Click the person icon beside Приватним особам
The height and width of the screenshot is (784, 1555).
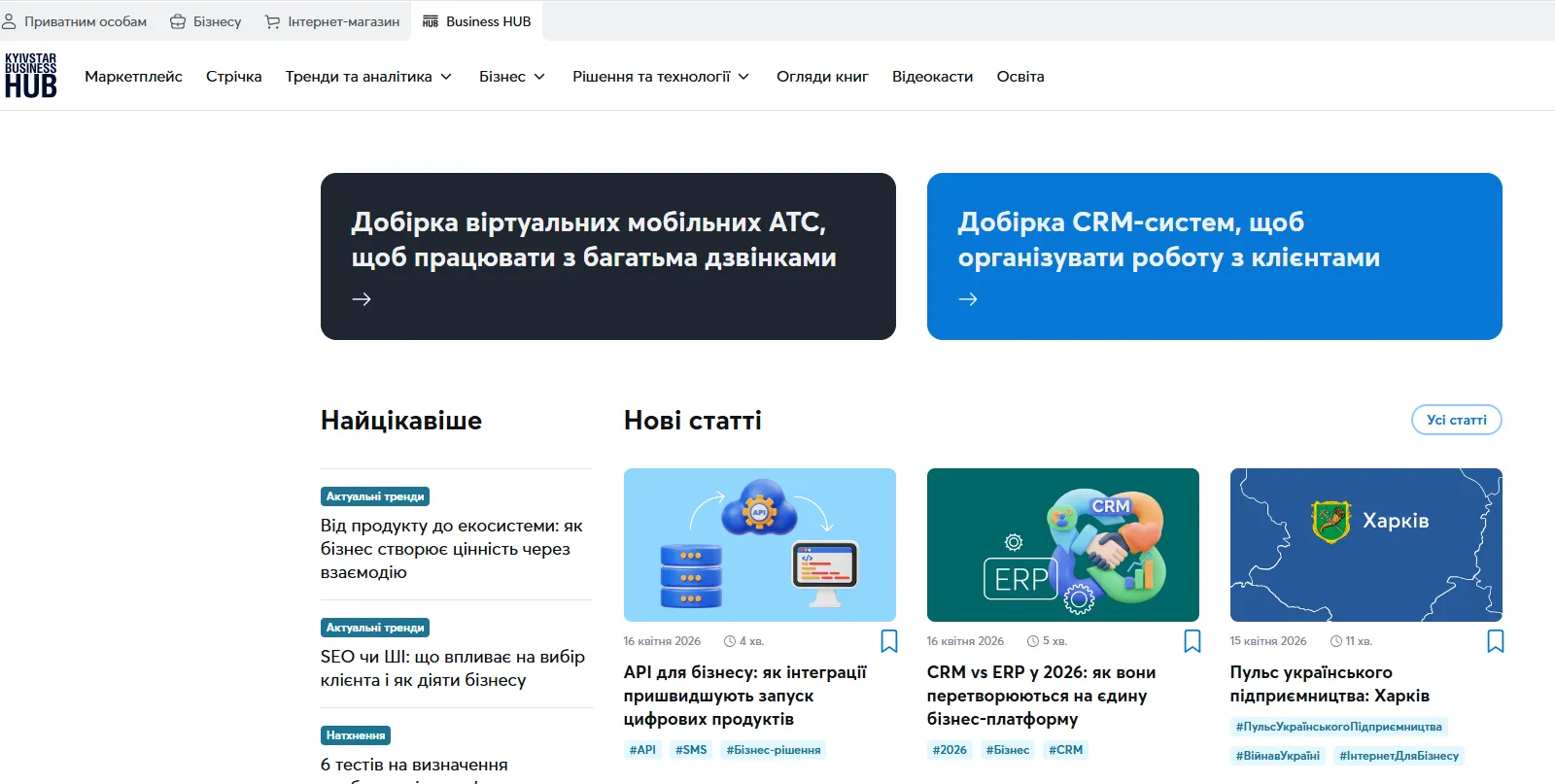click(9, 21)
